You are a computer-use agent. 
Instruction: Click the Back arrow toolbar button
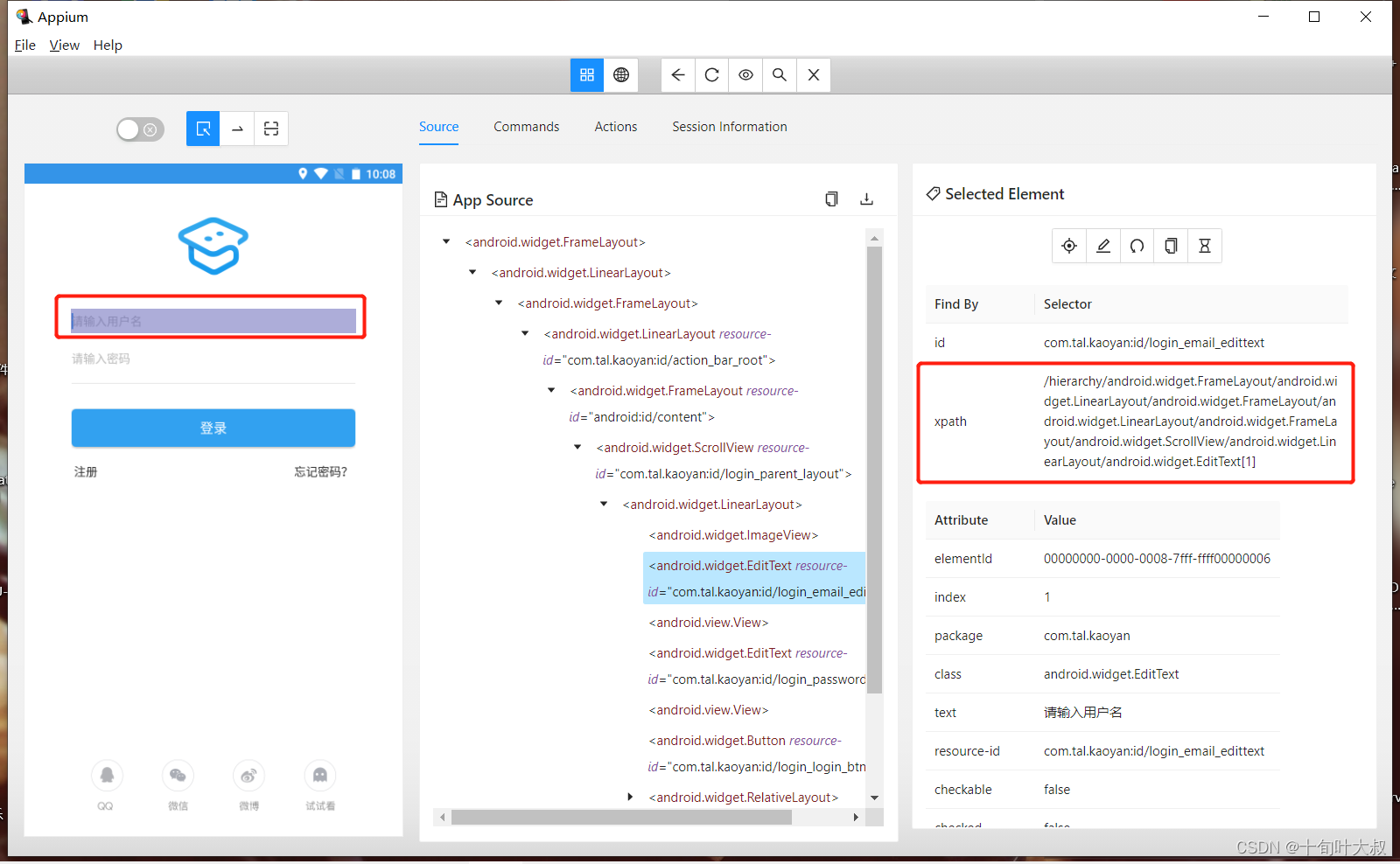point(678,75)
